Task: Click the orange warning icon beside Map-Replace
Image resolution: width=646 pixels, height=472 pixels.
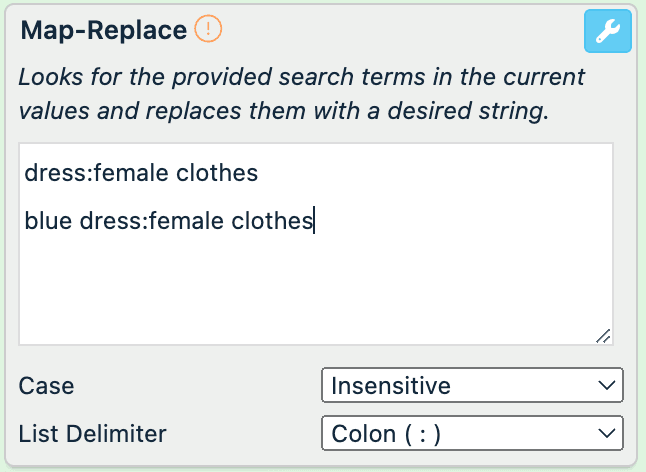Action: [x=208, y=30]
